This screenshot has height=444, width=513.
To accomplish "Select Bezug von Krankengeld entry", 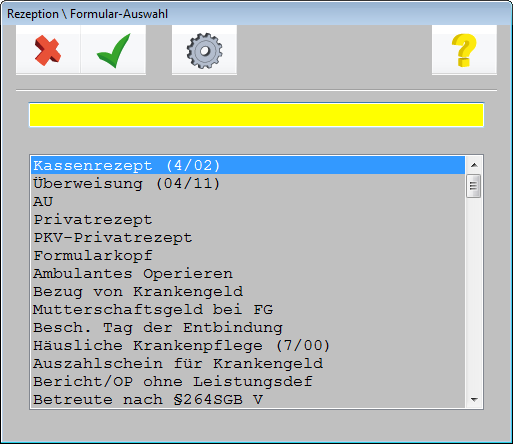I will [248, 292].
